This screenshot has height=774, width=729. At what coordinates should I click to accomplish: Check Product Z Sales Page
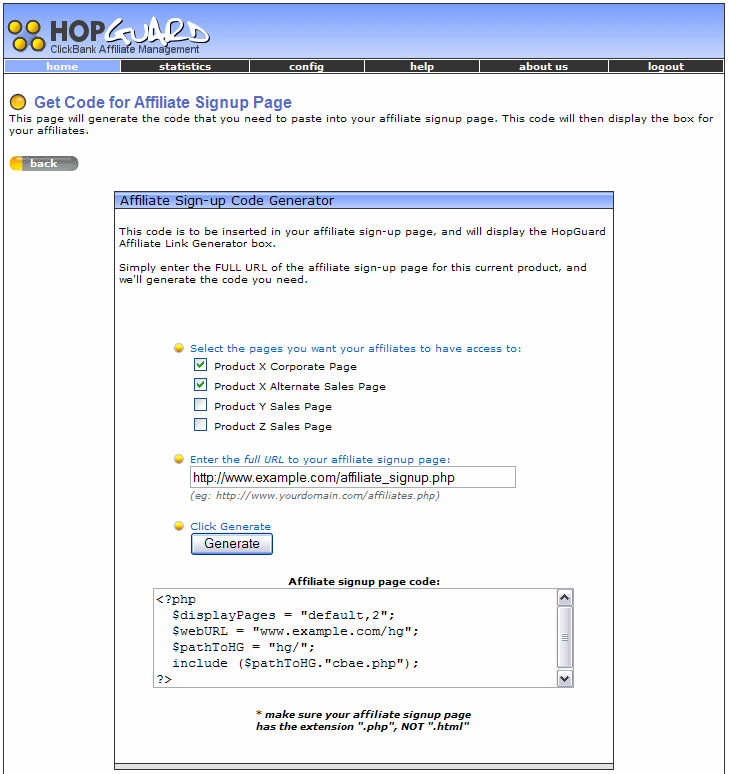200,425
